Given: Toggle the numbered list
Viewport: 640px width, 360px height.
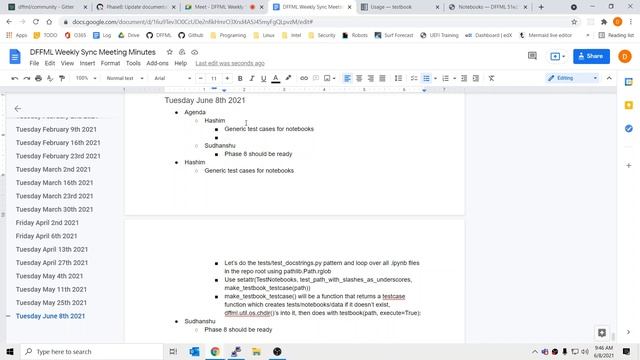Looking at the screenshot, I should point(446,78).
